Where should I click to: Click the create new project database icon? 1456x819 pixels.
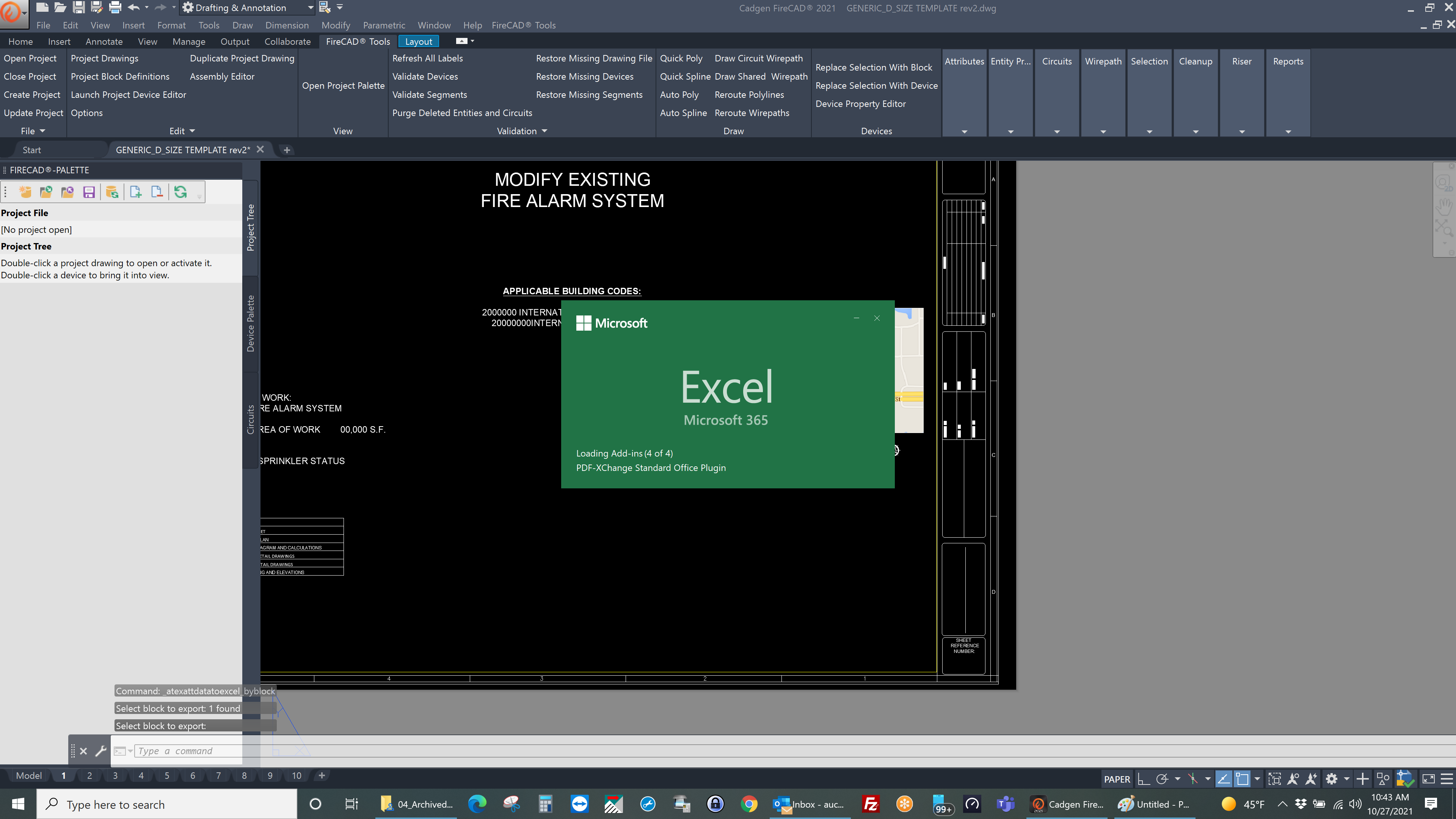point(25,192)
